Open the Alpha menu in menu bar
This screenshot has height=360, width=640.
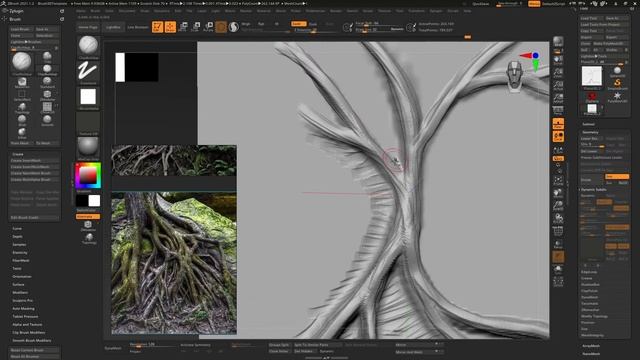click(81, 11)
